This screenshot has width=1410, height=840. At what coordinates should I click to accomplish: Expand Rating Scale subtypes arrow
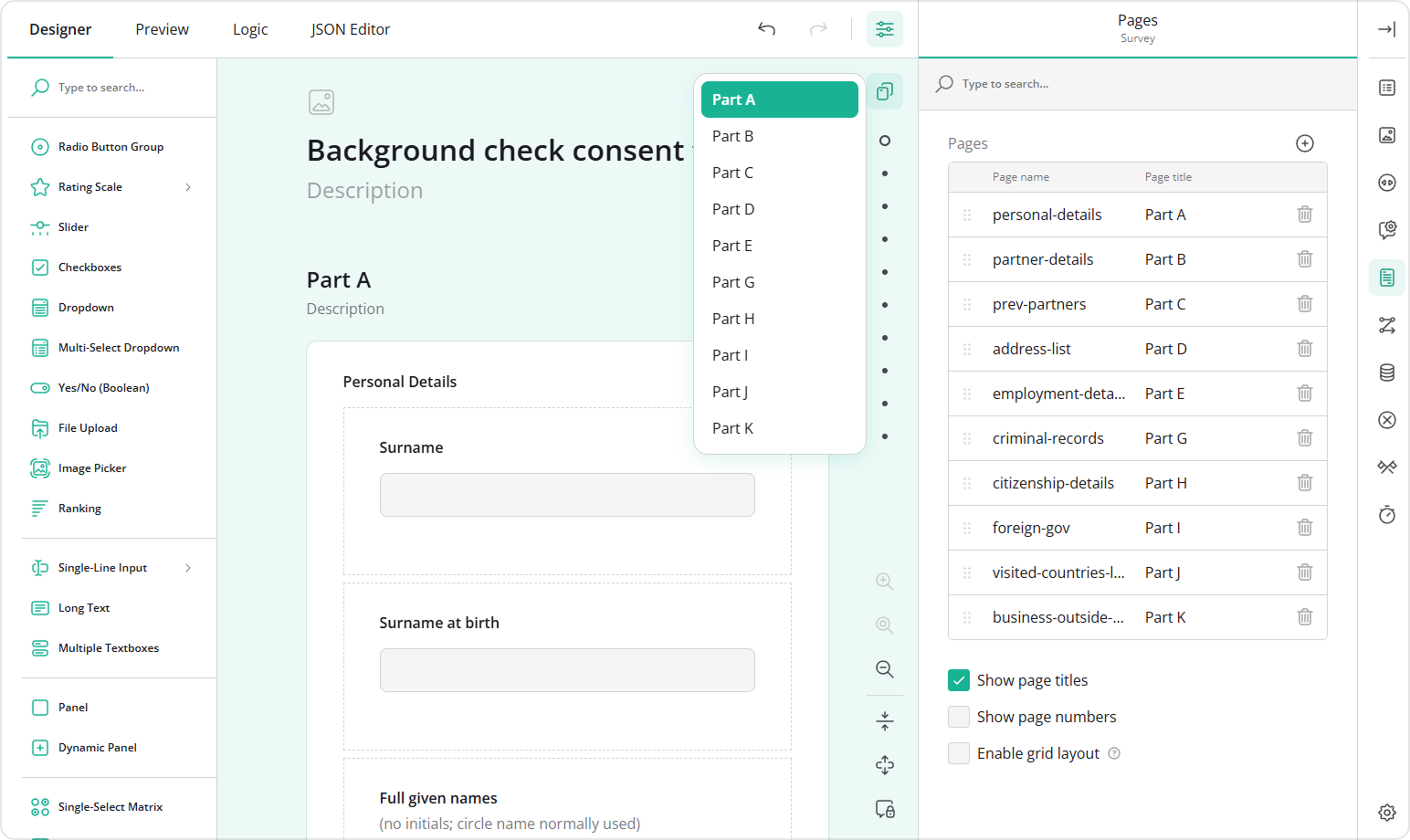pos(188,187)
